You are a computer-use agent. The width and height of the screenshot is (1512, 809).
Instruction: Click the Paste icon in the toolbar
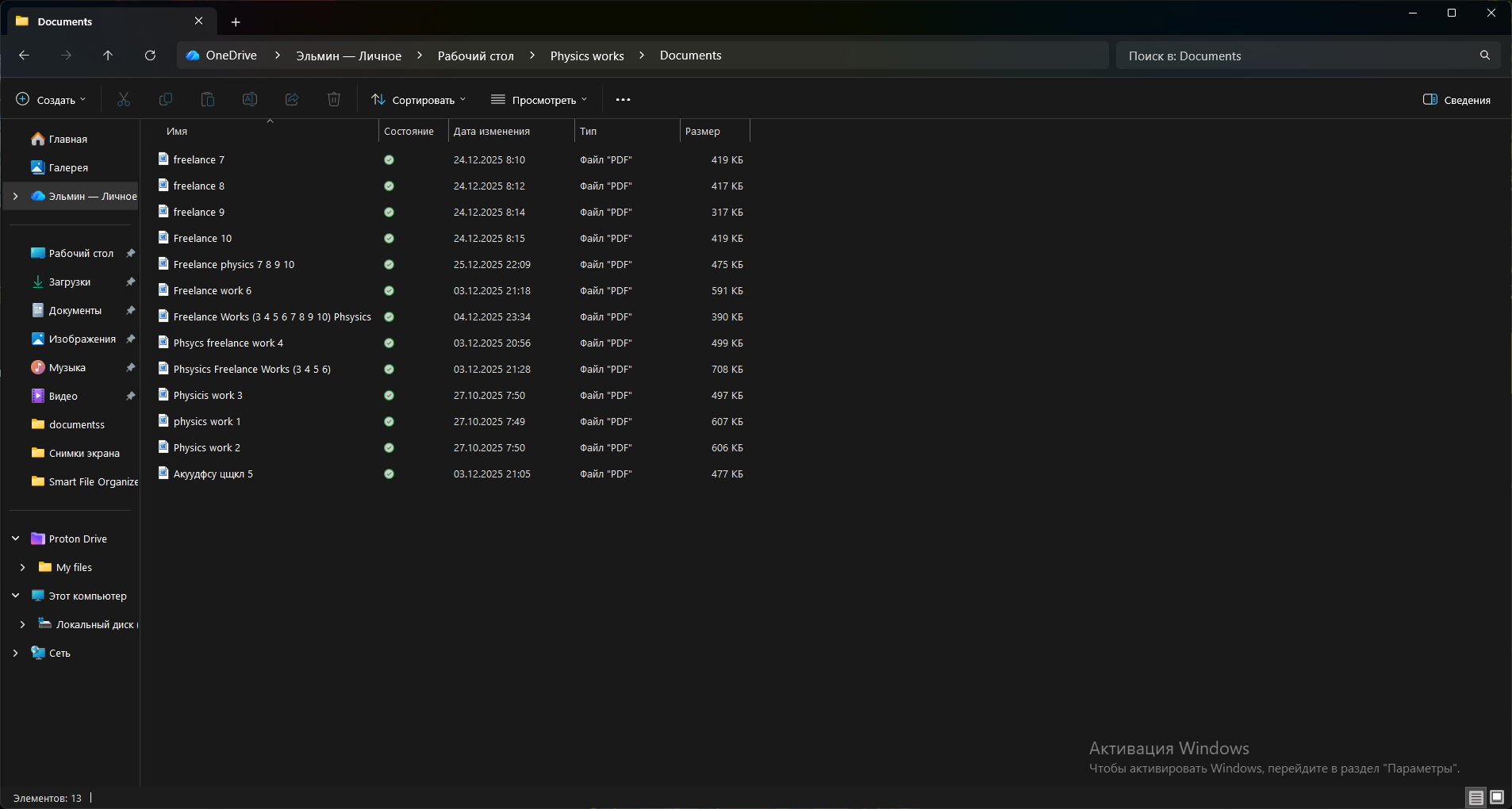[207, 99]
